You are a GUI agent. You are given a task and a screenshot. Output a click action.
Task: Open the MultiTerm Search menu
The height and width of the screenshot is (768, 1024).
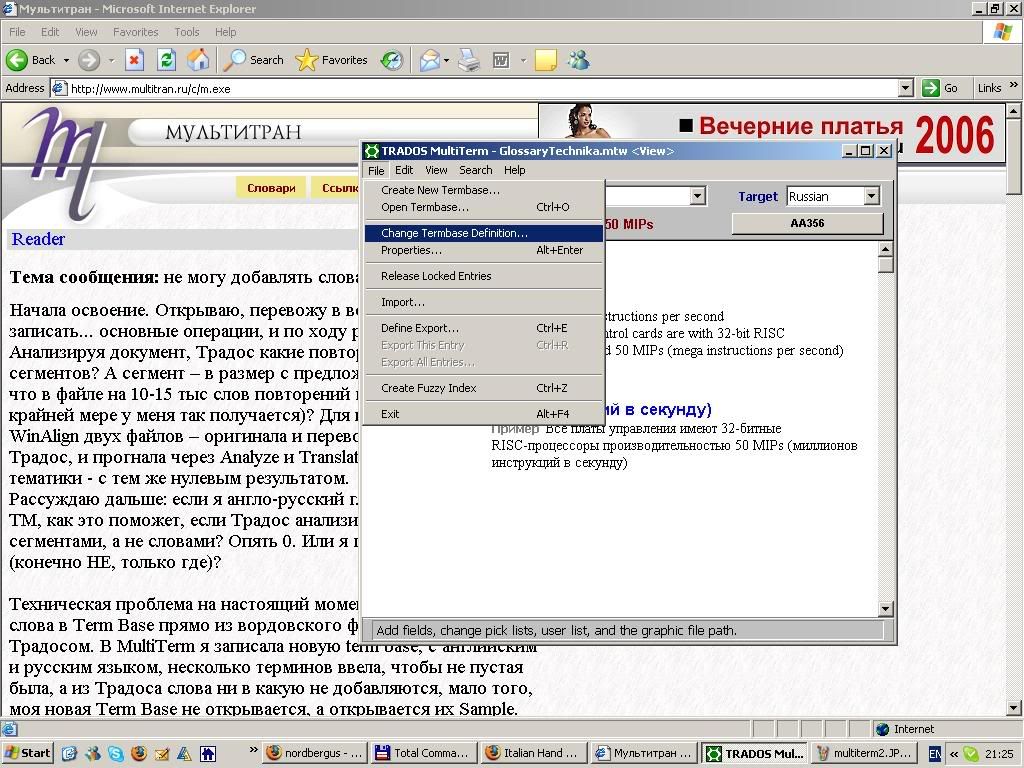(x=475, y=170)
